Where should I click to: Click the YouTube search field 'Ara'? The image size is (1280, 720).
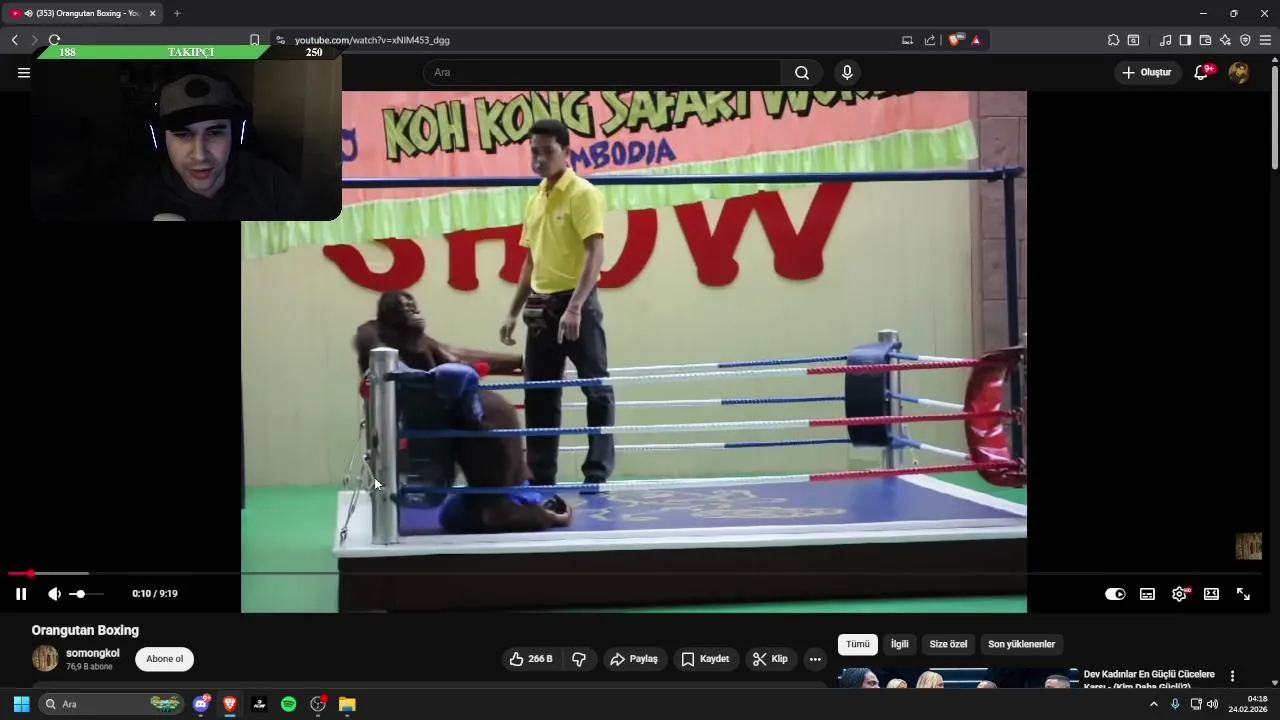(602, 72)
